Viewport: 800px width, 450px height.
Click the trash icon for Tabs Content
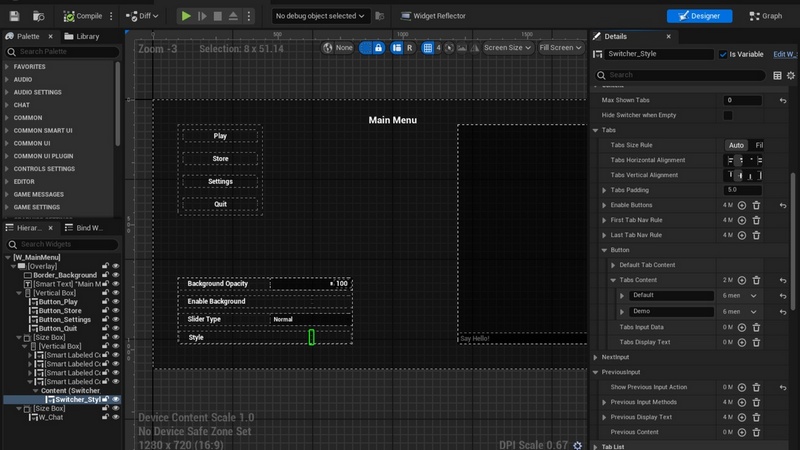(757, 280)
